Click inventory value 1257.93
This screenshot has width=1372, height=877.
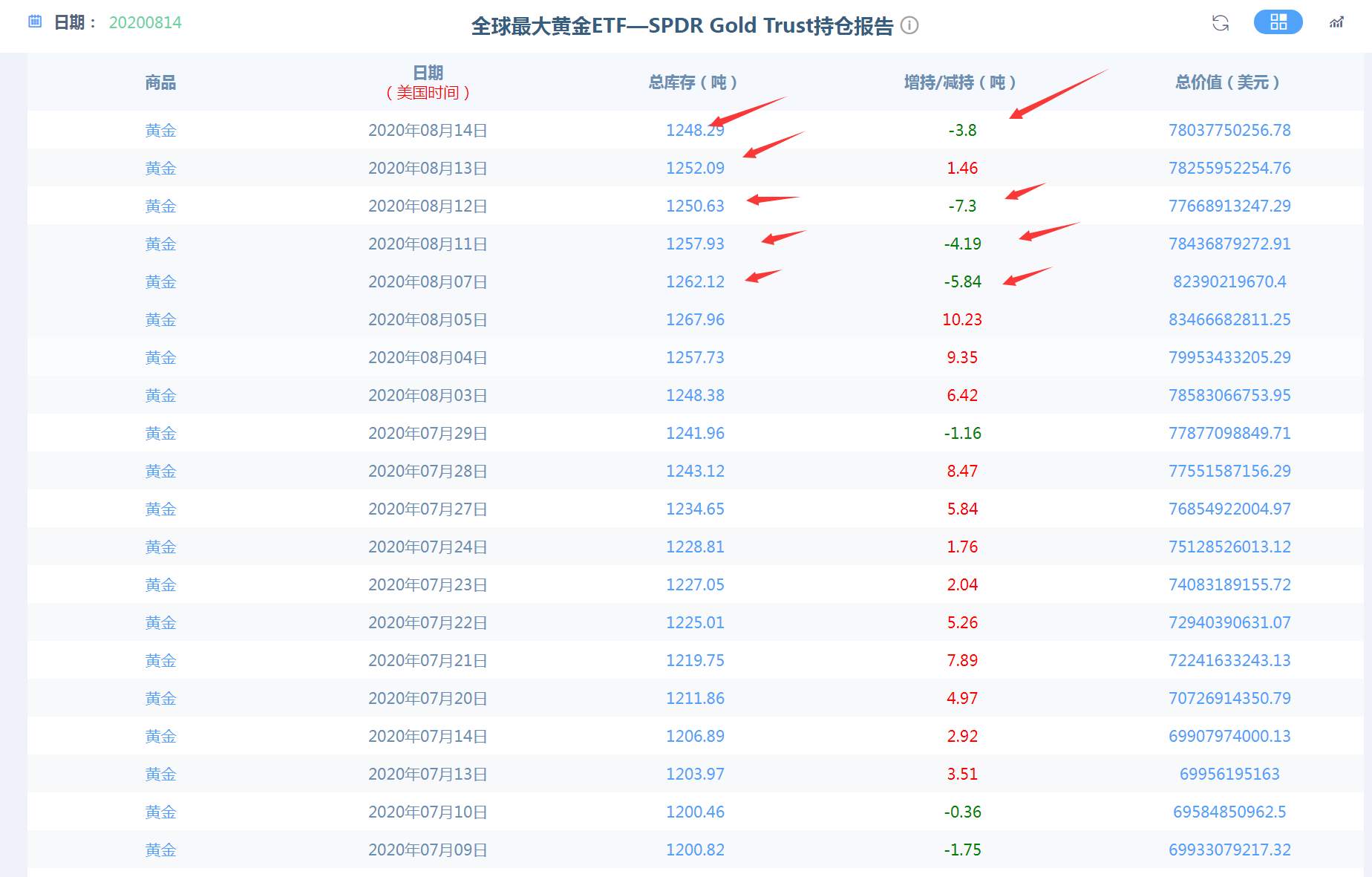[695, 244]
